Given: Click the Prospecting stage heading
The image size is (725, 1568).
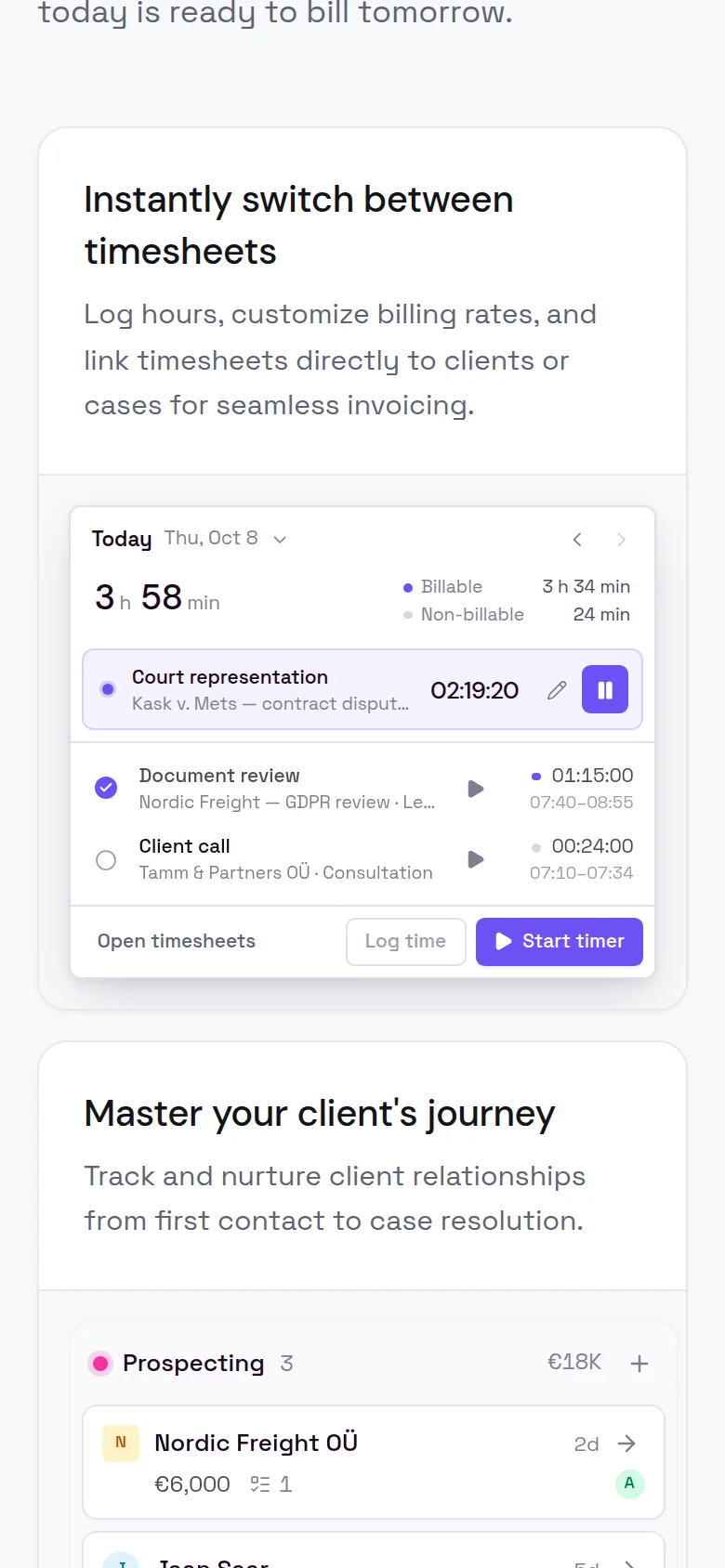Looking at the screenshot, I should [193, 1363].
